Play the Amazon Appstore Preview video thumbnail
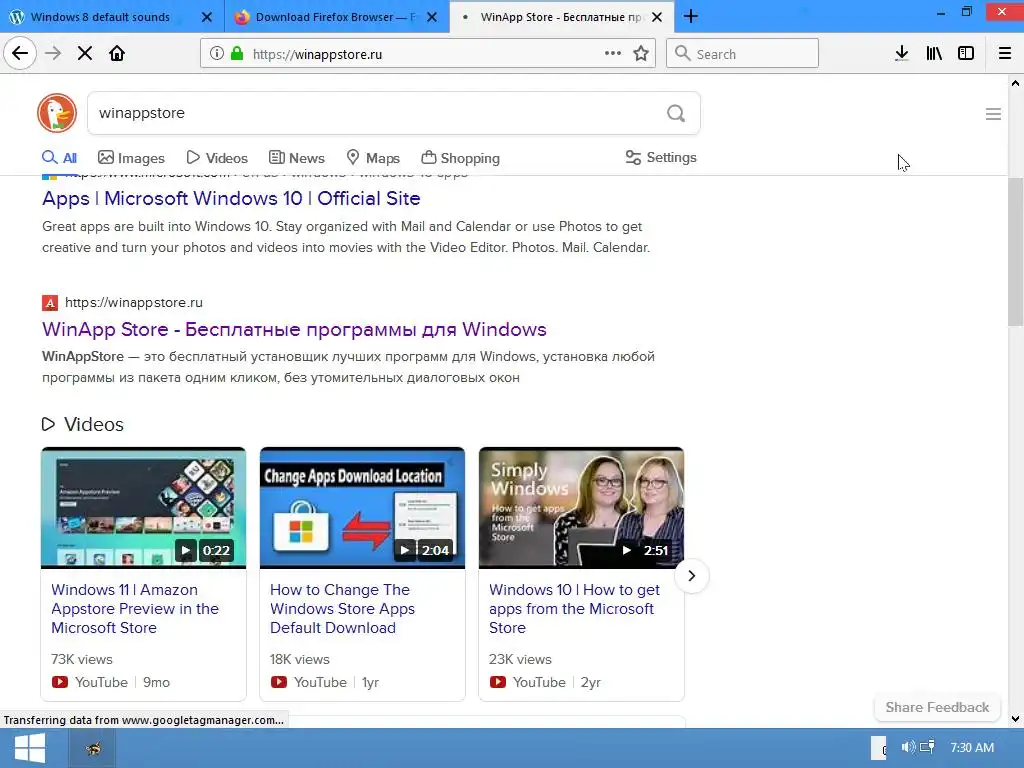Viewport: 1024px width, 768px height. point(144,507)
